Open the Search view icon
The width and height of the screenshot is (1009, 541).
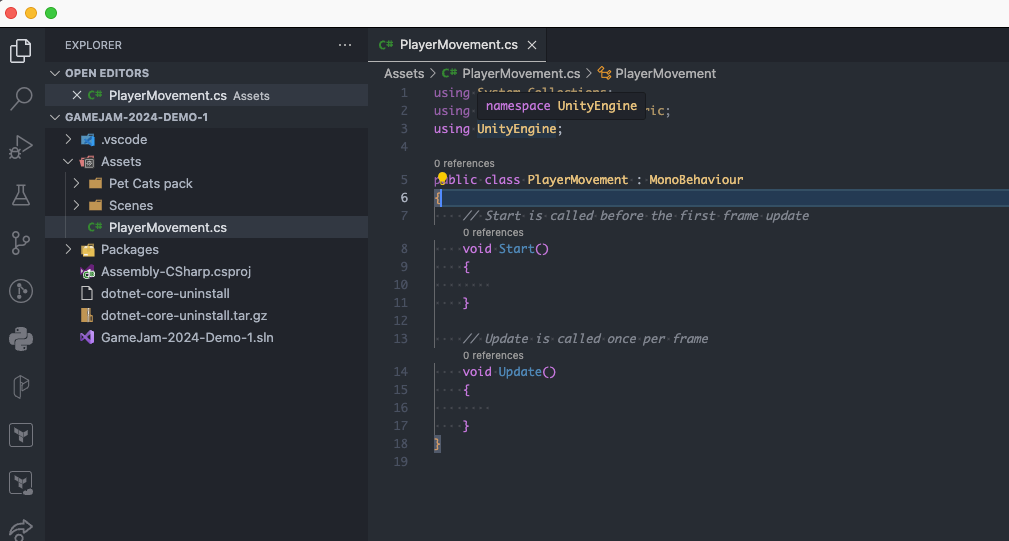coord(22,98)
